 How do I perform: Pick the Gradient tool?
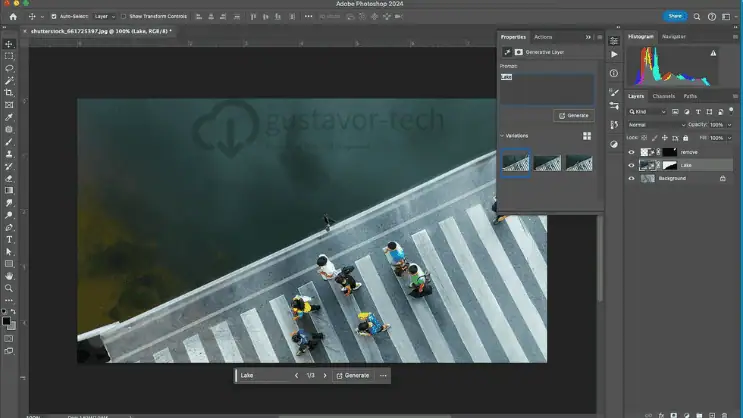point(9,191)
